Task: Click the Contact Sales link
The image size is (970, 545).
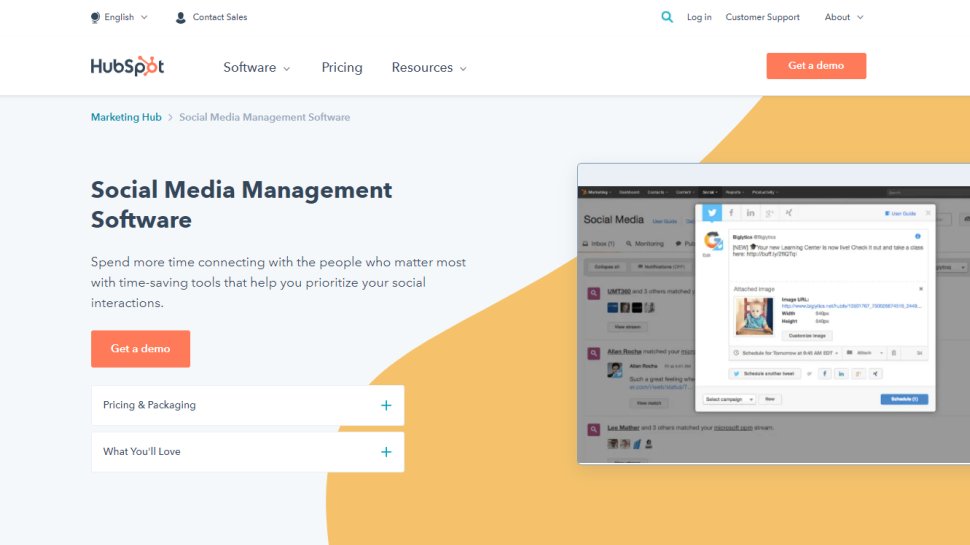Action: click(212, 17)
